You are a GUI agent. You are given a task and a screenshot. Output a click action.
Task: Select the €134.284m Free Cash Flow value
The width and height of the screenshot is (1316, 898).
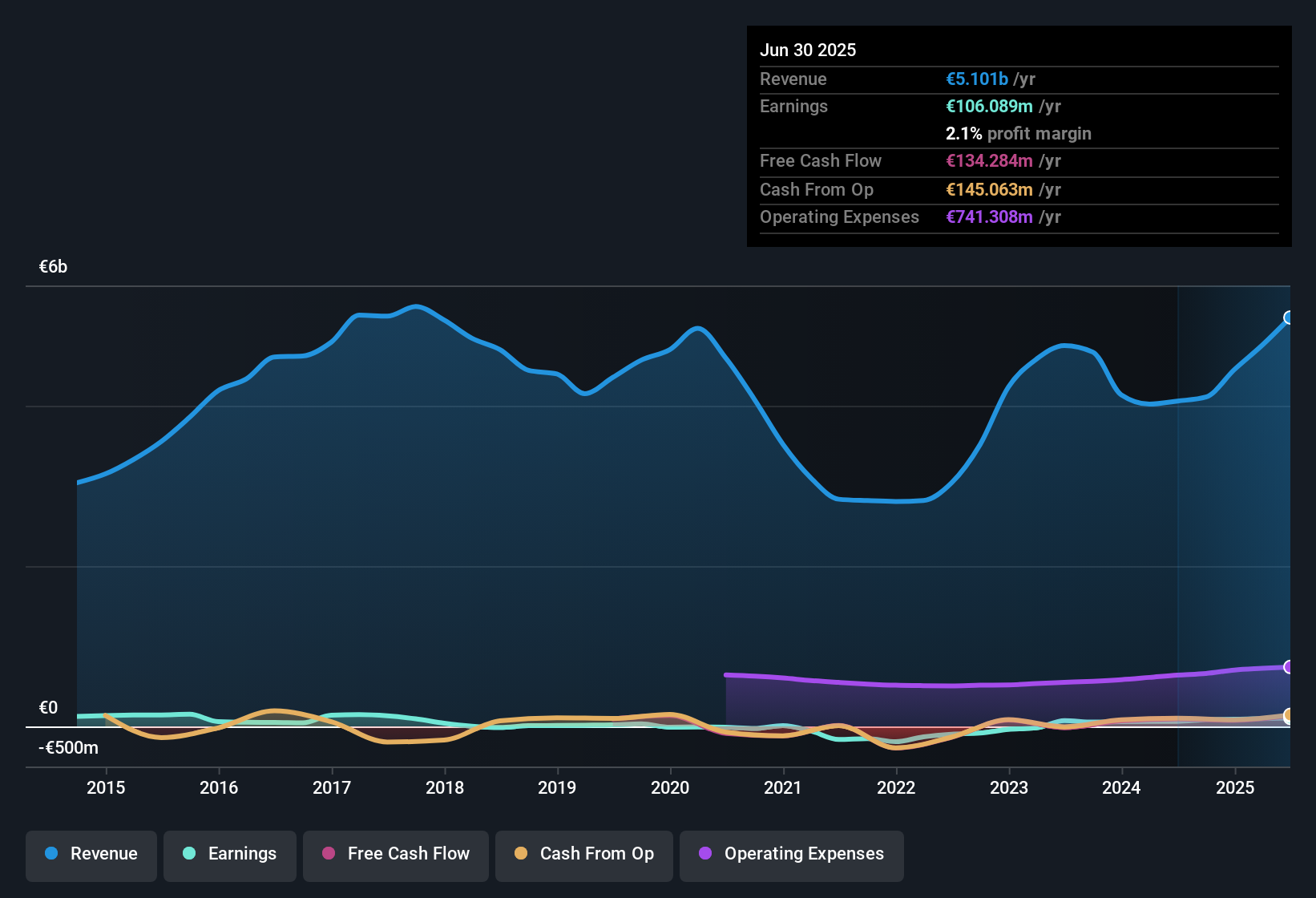(x=989, y=160)
